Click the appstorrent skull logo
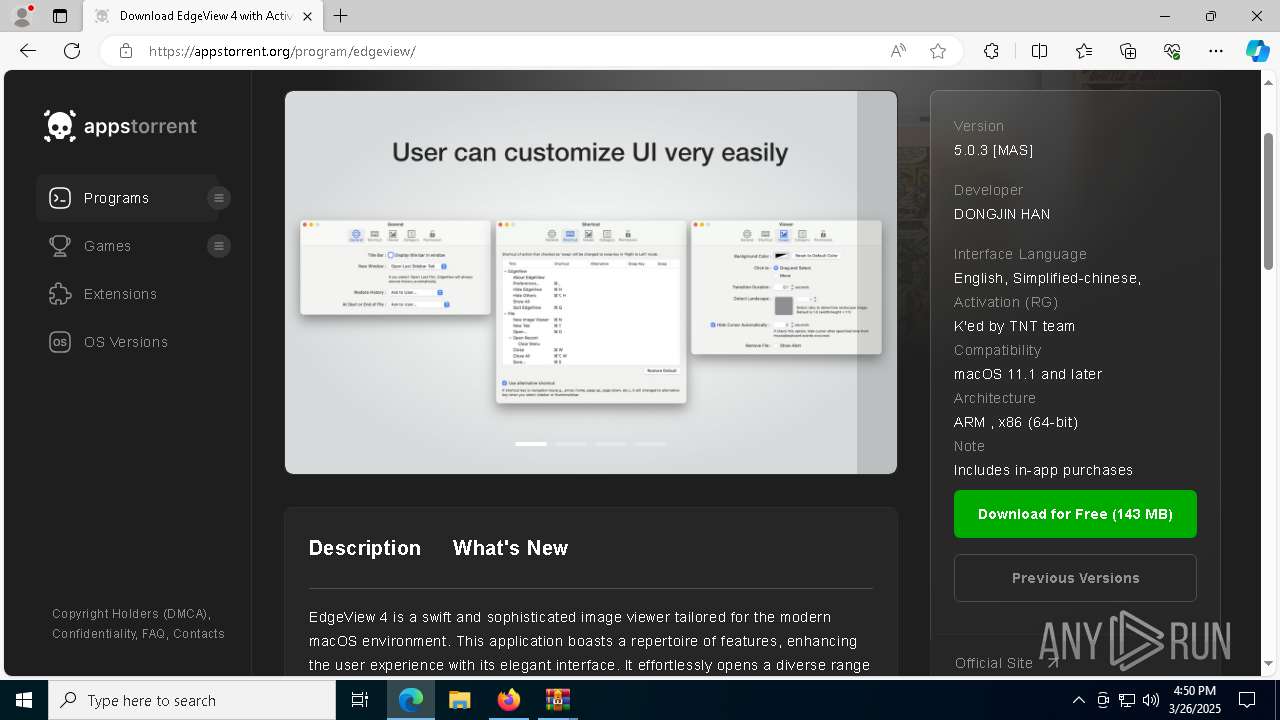The height and width of the screenshot is (720, 1280). pos(60,126)
